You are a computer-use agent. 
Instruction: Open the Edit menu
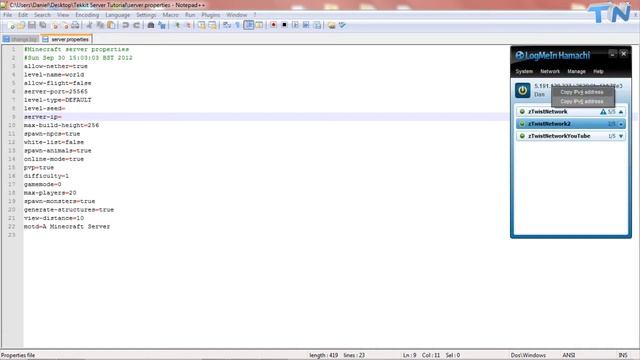pos(23,15)
